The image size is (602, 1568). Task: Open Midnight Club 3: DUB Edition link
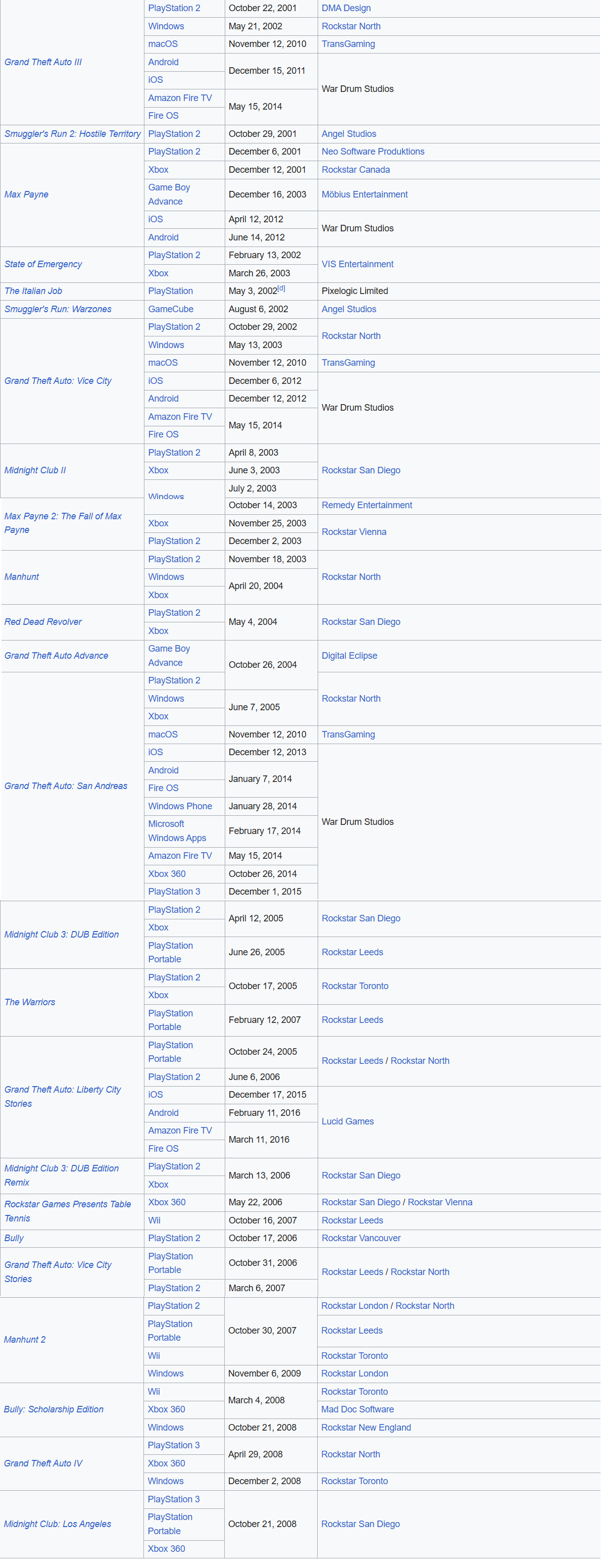pyautogui.click(x=62, y=935)
